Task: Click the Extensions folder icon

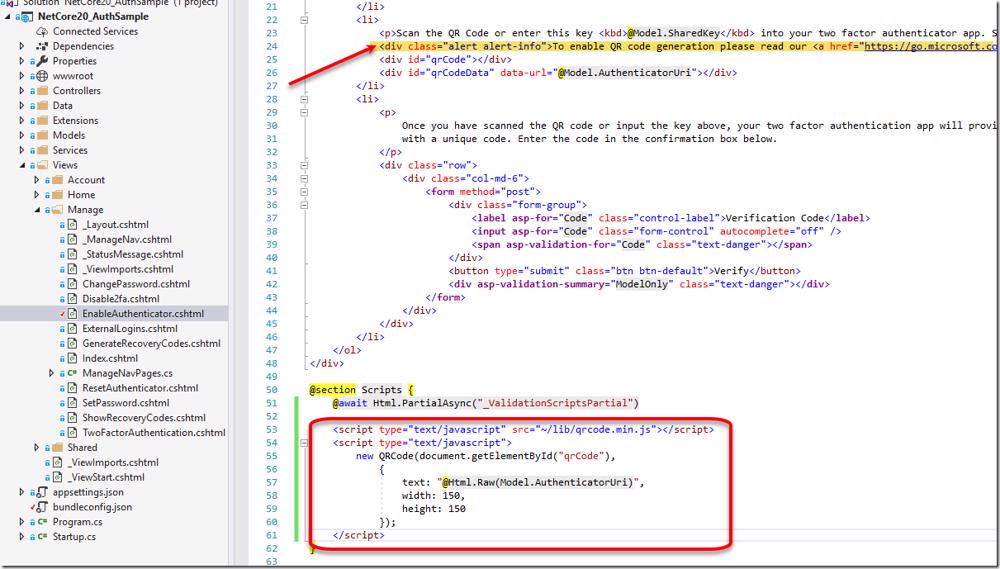Action: [x=42, y=121]
